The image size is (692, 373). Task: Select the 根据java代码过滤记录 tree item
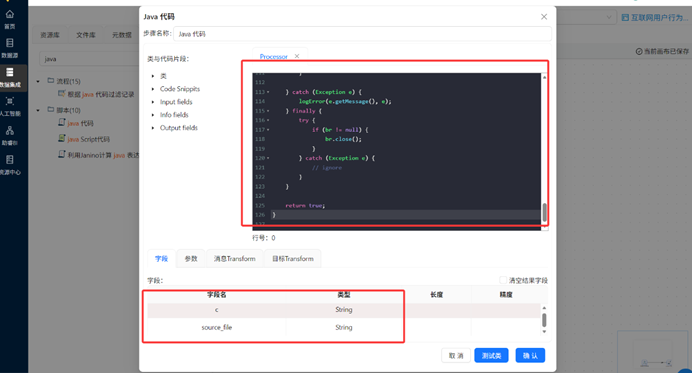coord(101,94)
